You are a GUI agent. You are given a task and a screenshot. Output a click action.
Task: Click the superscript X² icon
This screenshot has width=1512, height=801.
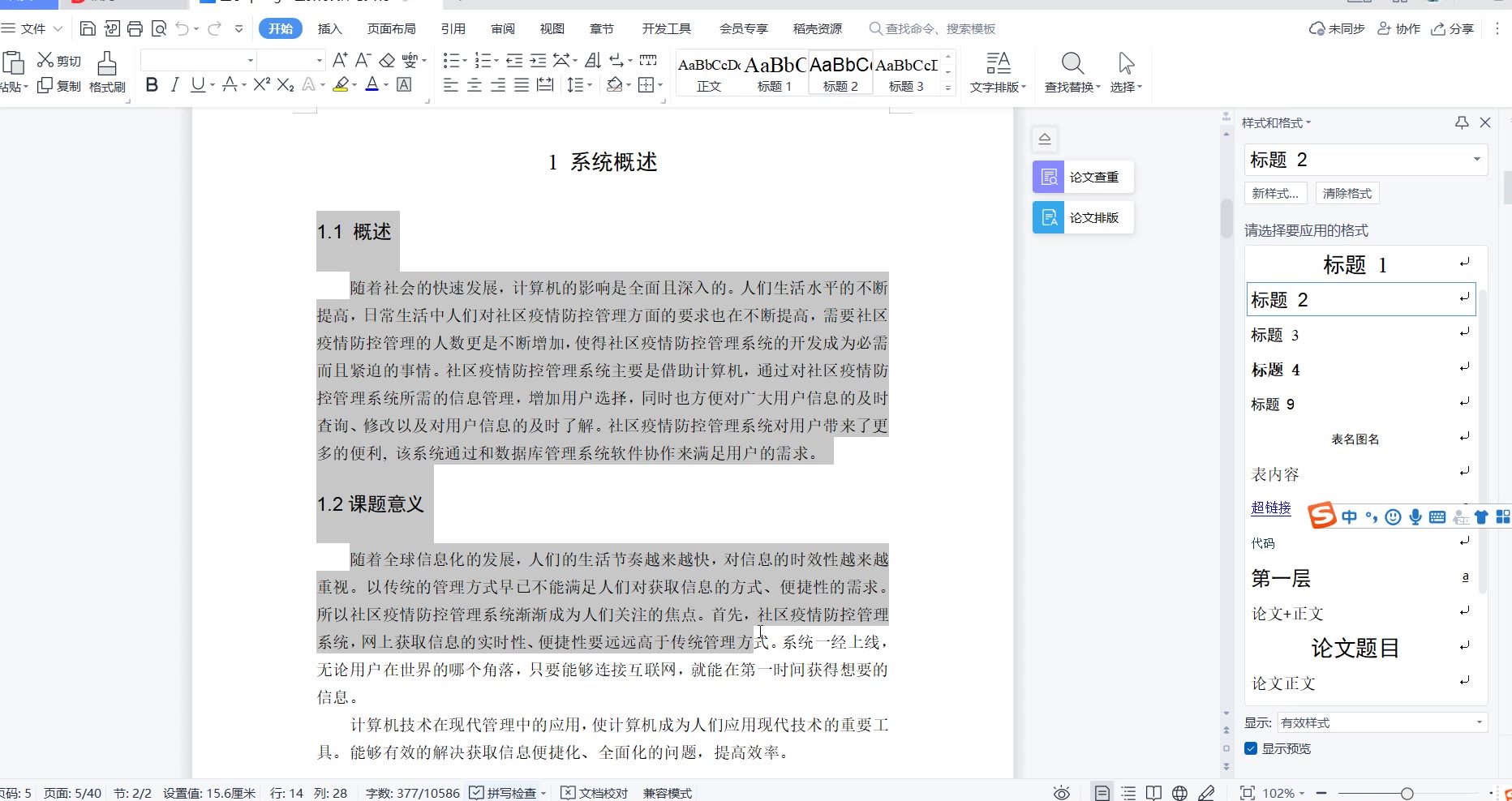(261, 84)
